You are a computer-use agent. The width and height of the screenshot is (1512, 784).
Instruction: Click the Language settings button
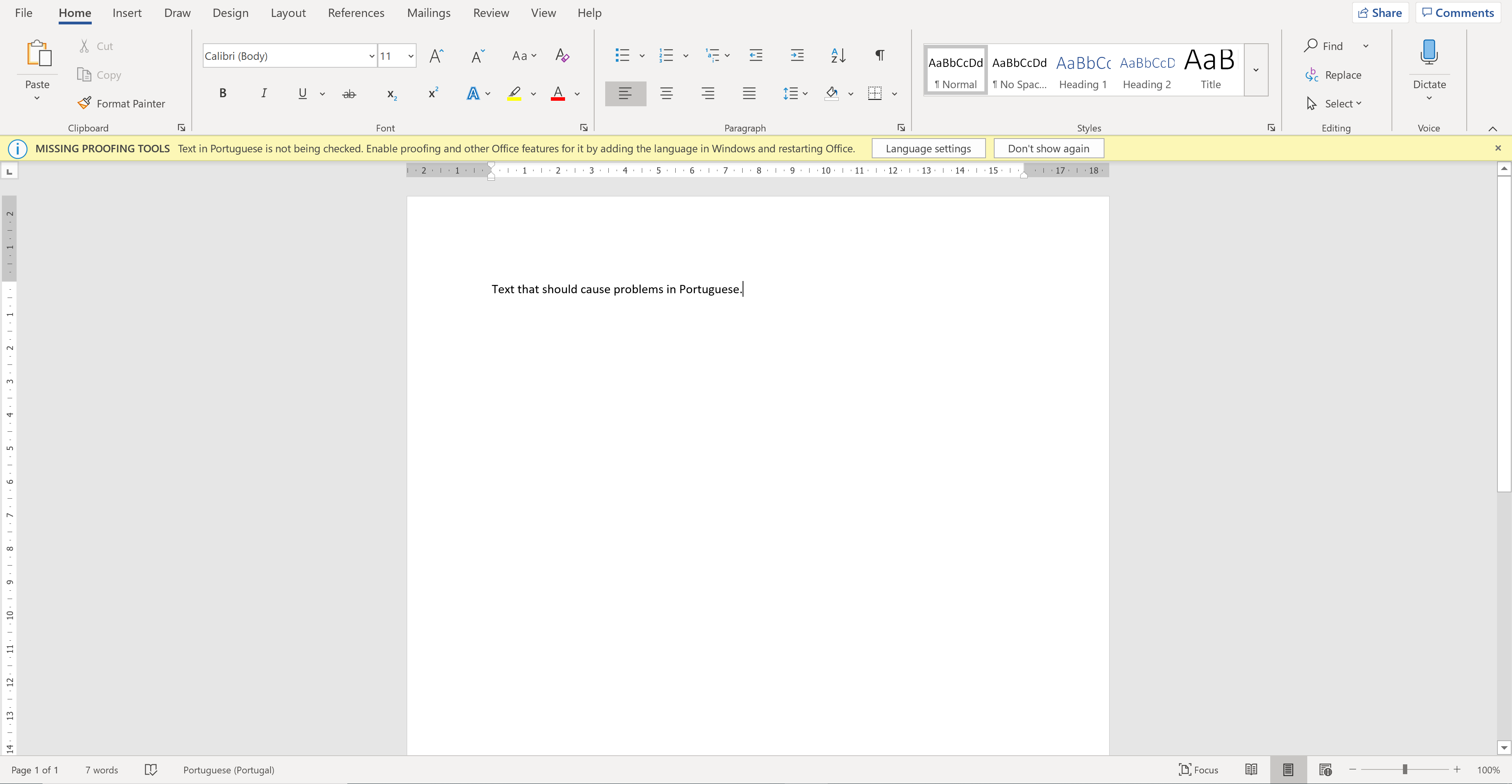point(928,148)
